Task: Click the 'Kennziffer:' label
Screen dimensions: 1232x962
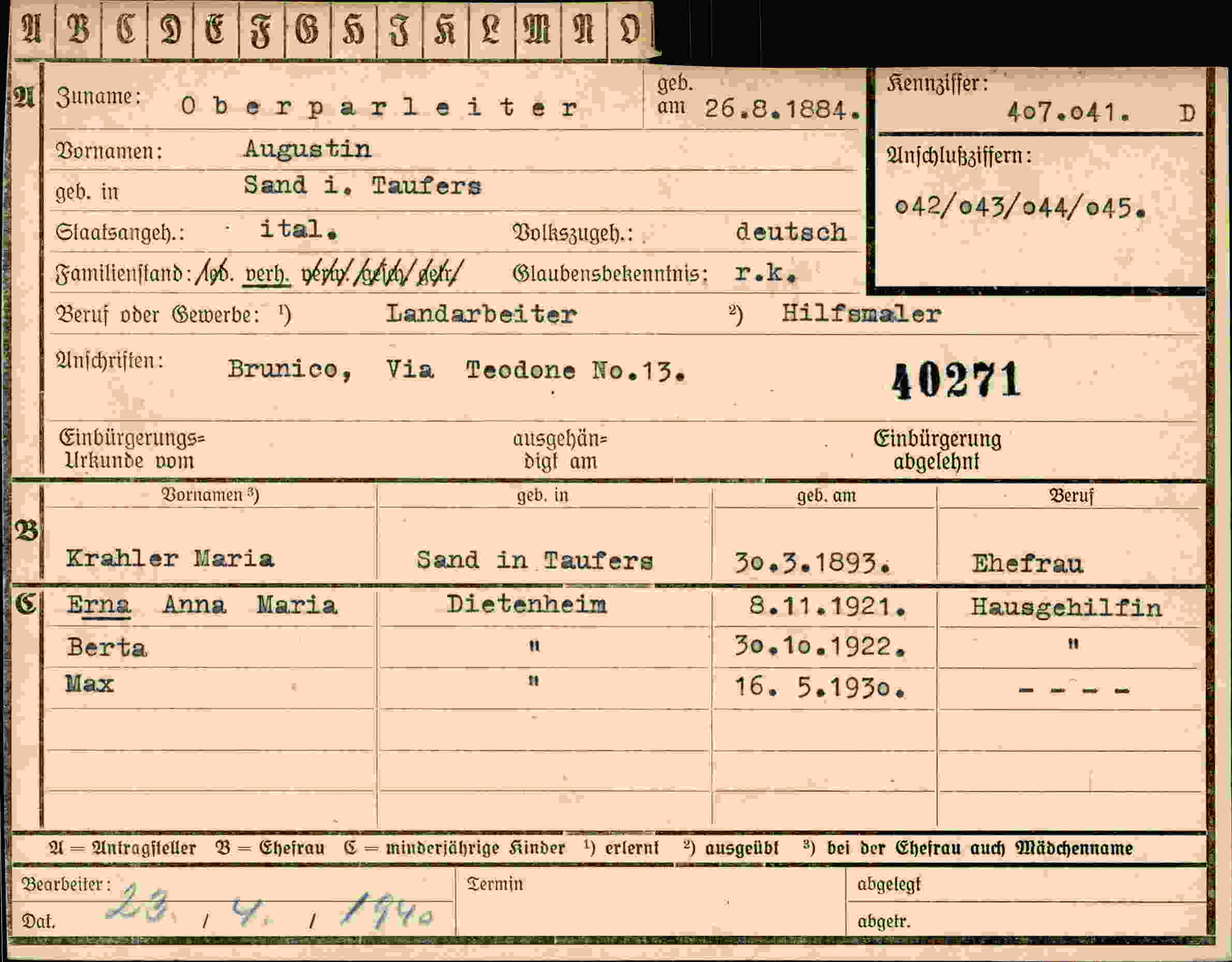Action: pos(937,84)
